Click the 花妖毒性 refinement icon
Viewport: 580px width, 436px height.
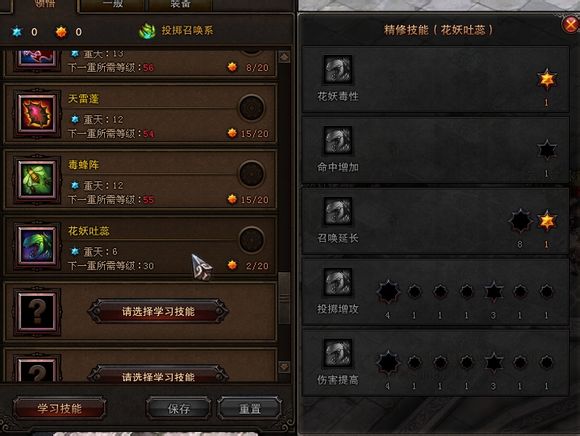coord(337,69)
